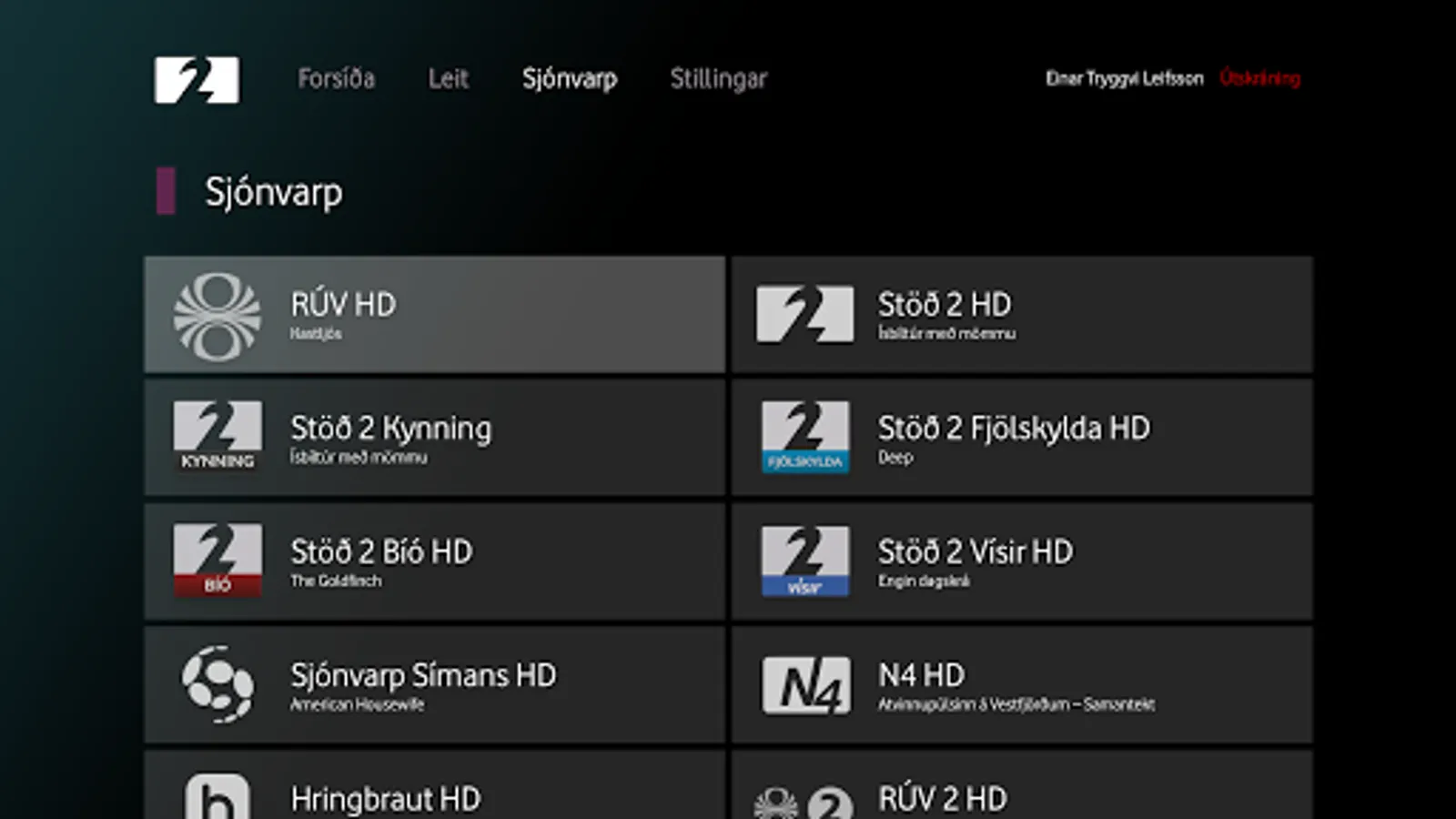Click the Einar Tryggvi Leifsson user name
The image size is (1456, 819).
(1125, 78)
